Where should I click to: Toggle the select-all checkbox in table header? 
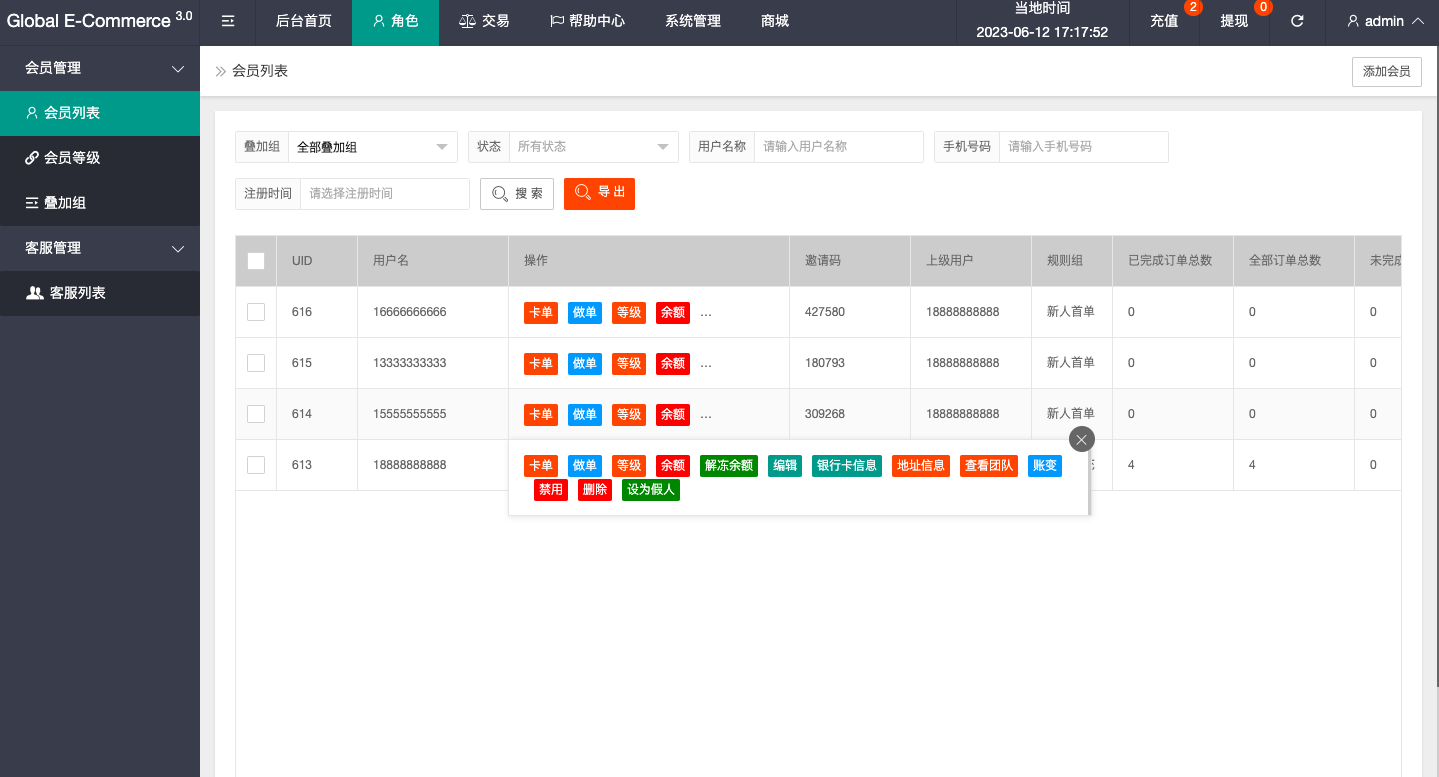(x=256, y=261)
